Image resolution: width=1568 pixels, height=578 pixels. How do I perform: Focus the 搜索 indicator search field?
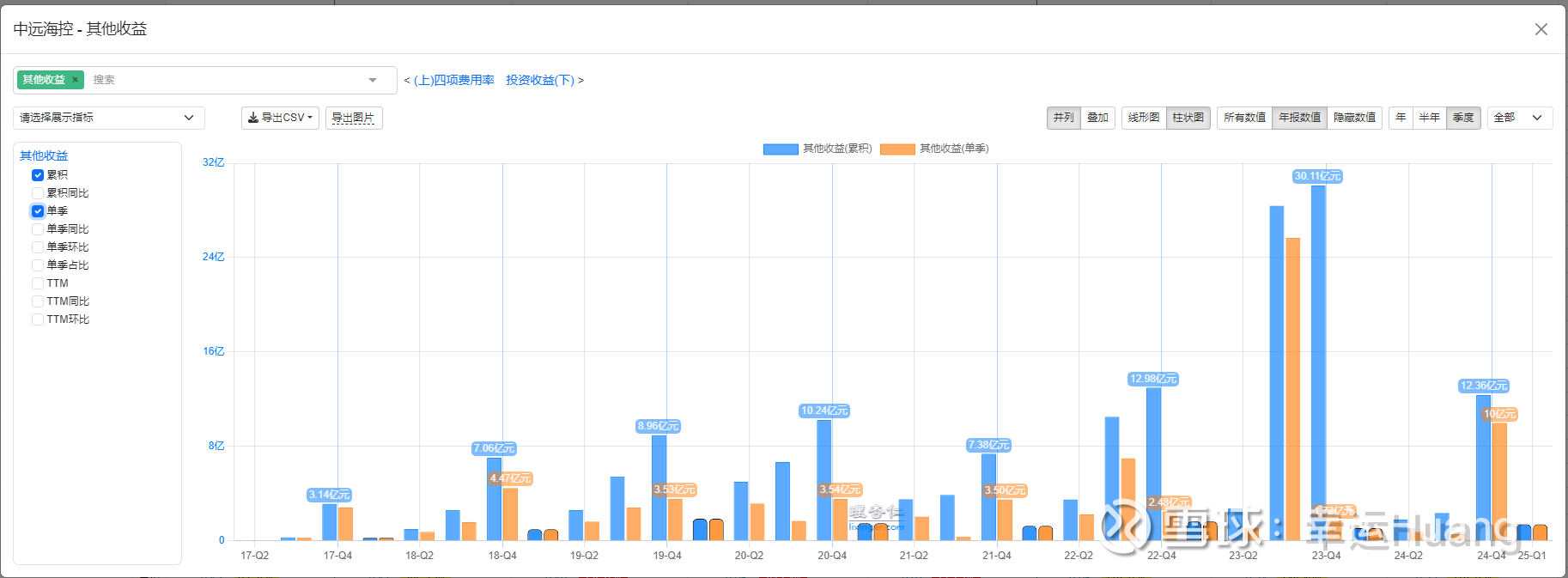pos(223,80)
